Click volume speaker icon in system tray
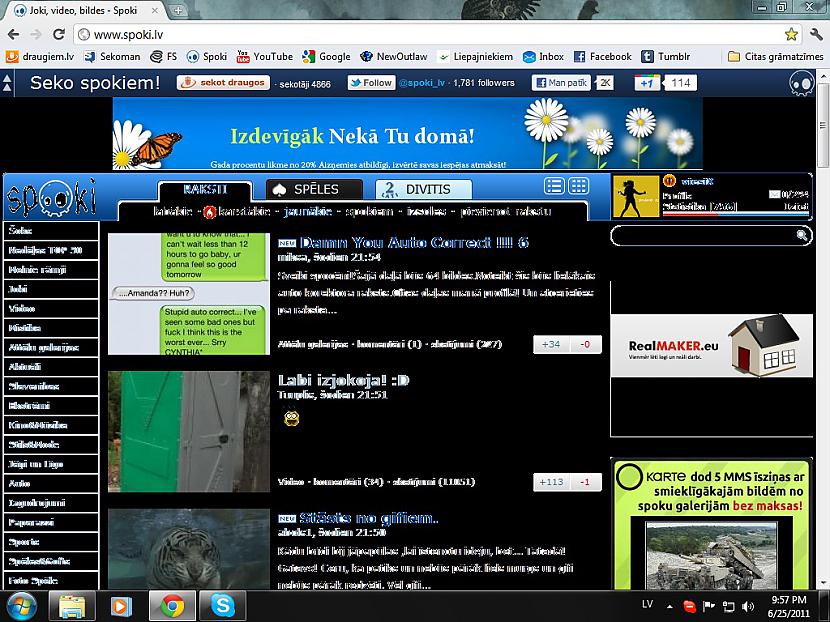The image size is (830, 622). tap(748, 606)
